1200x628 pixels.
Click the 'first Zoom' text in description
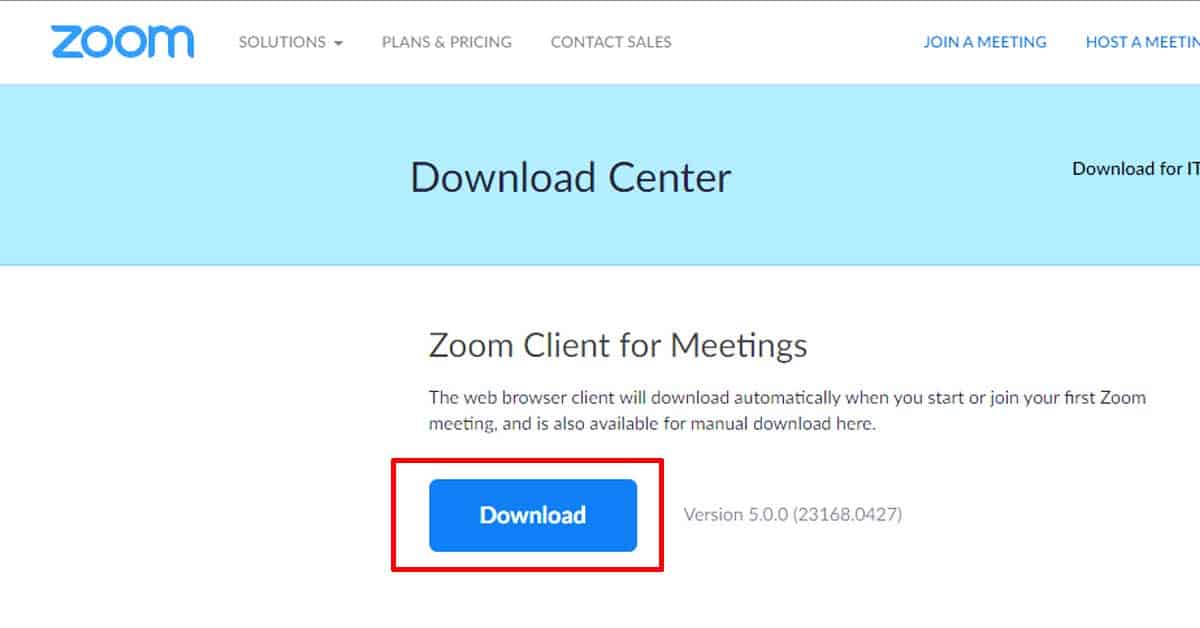pyautogui.click(x=1100, y=397)
